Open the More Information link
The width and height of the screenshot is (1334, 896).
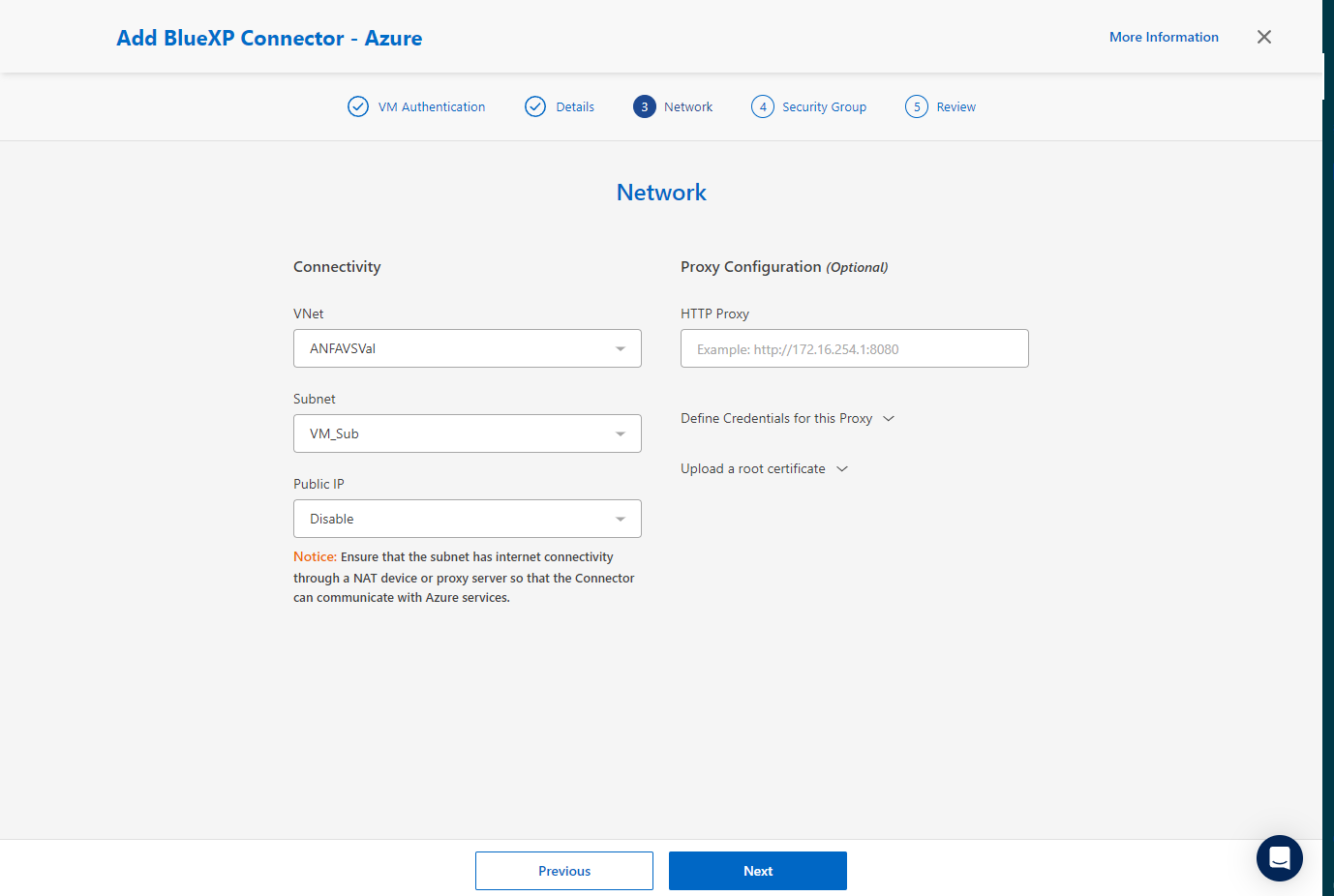[x=1164, y=37]
